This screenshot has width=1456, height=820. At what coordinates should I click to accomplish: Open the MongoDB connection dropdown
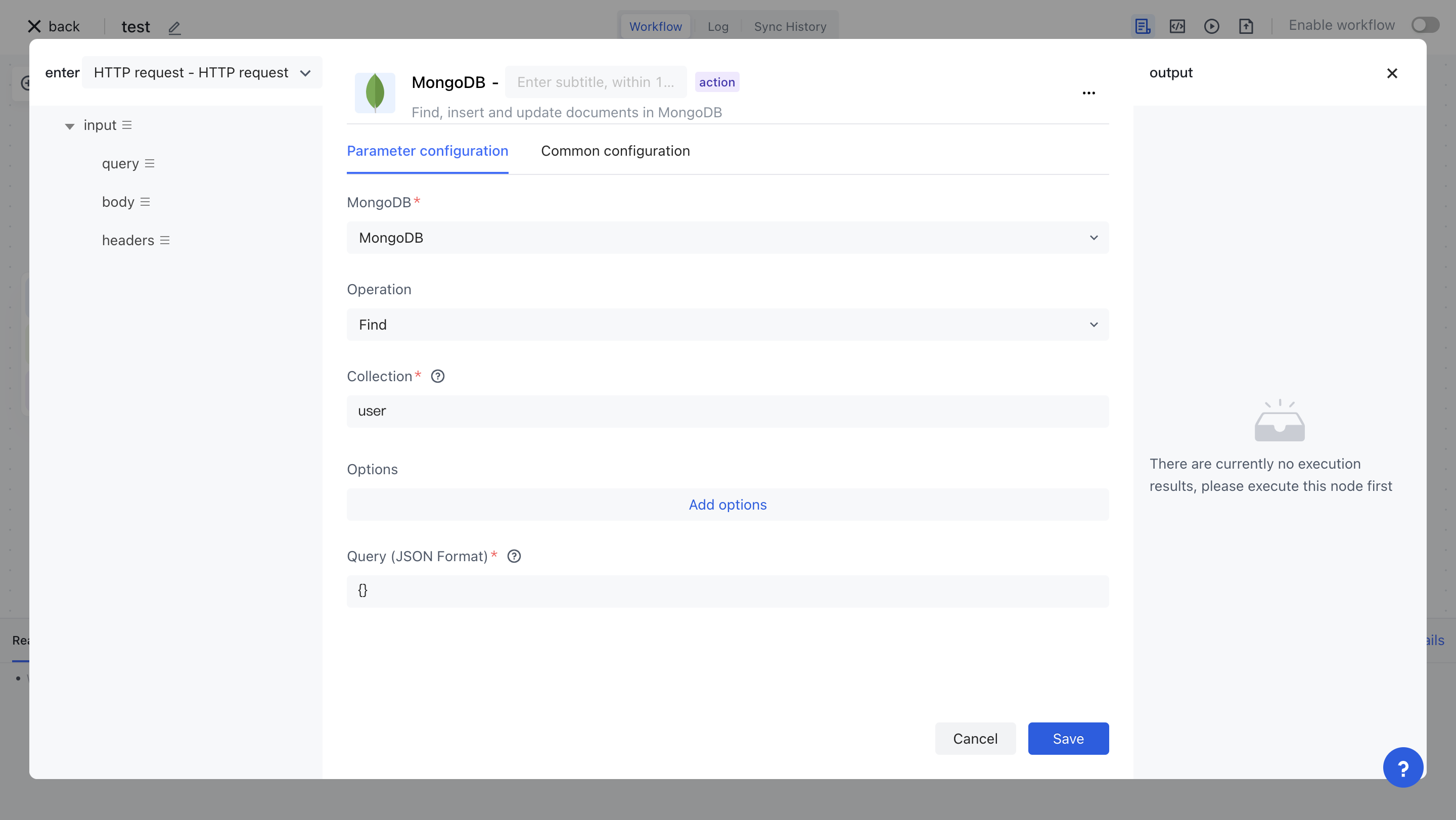[x=727, y=238]
